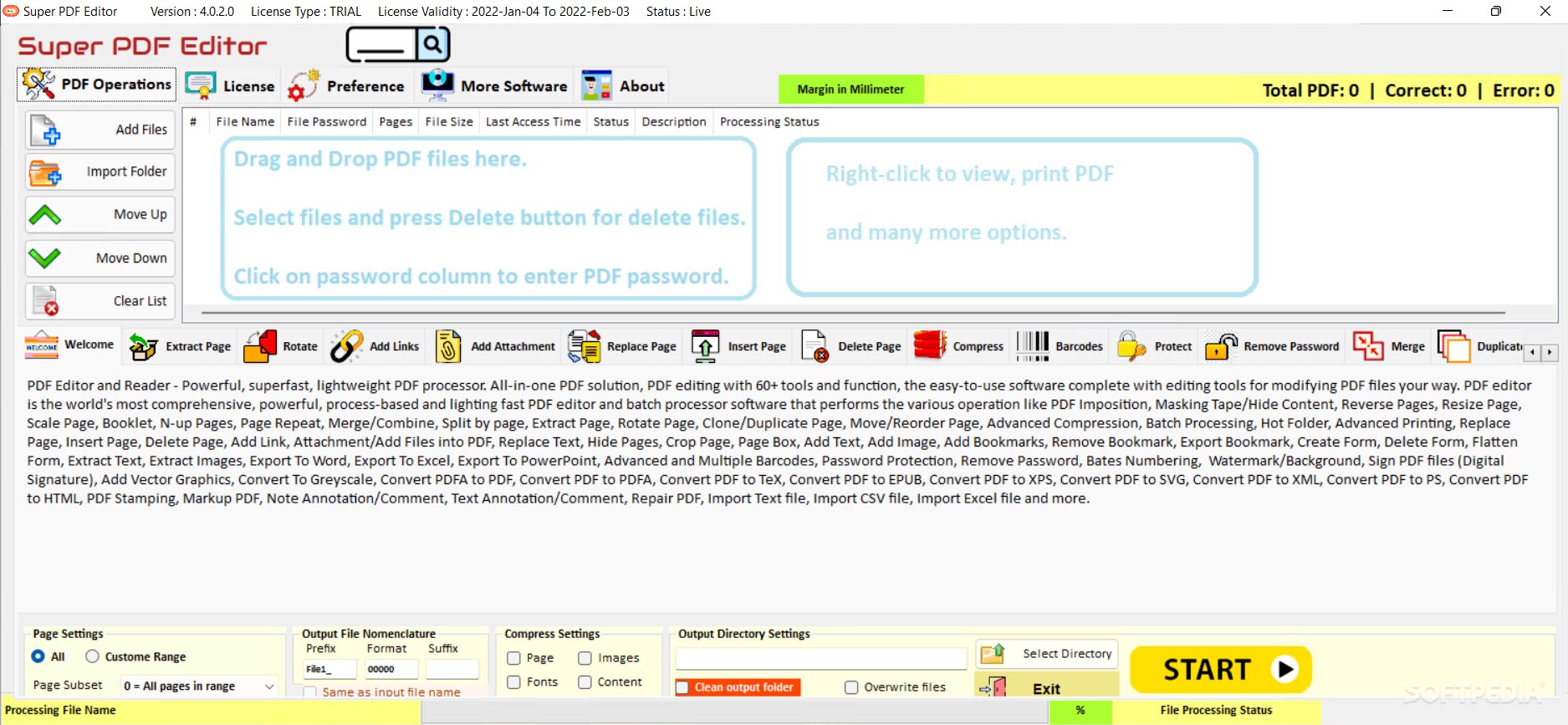Select the Custome Range radio button
The width and height of the screenshot is (1568, 725).
pyautogui.click(x=92, y=656)
